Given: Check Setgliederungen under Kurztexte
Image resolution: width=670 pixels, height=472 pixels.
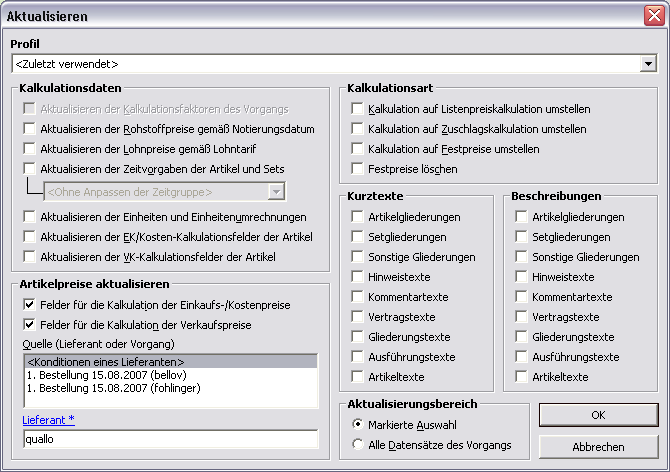Looking at the screenshot, I should tap(357, 237).
